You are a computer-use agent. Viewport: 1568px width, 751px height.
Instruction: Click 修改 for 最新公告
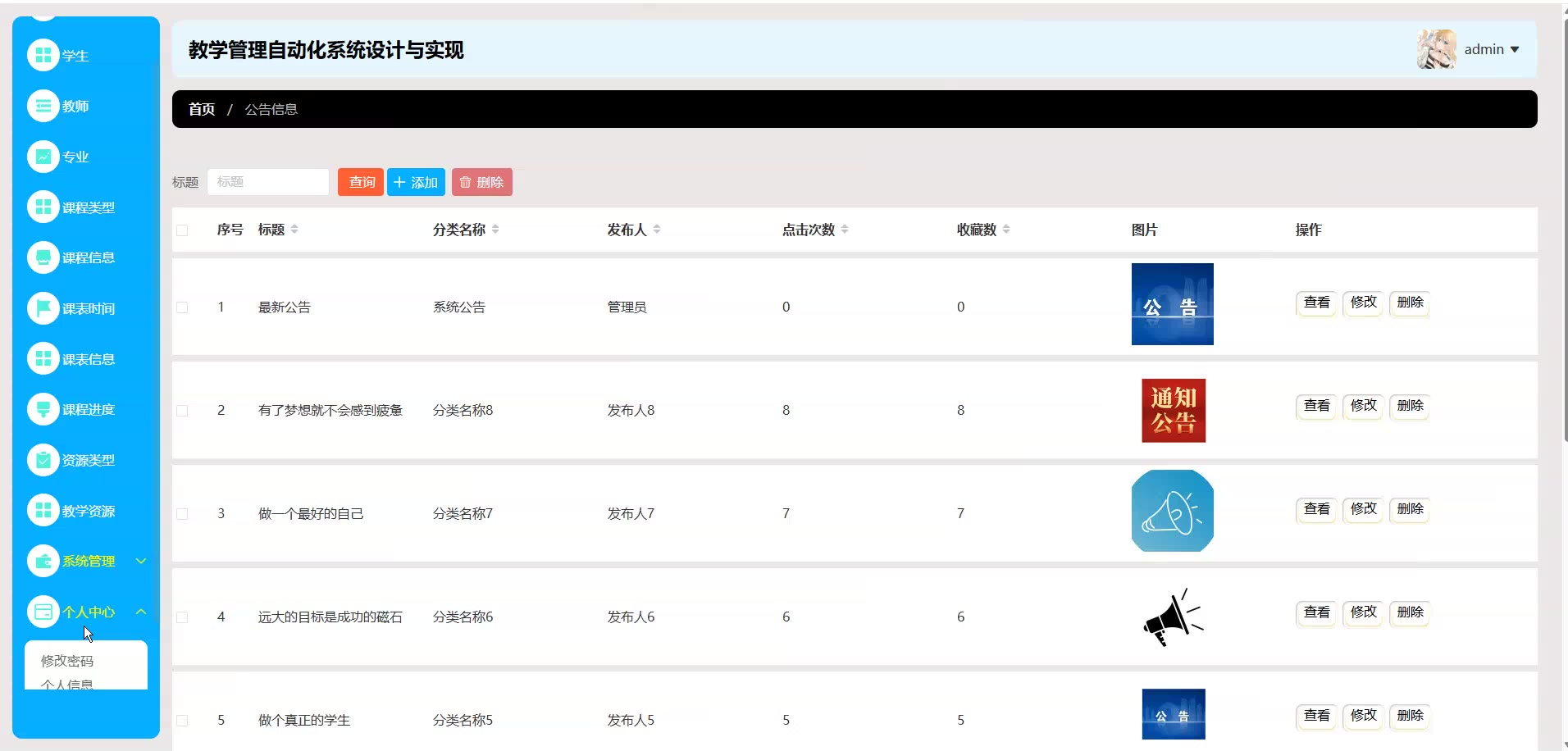point(1364,303)
